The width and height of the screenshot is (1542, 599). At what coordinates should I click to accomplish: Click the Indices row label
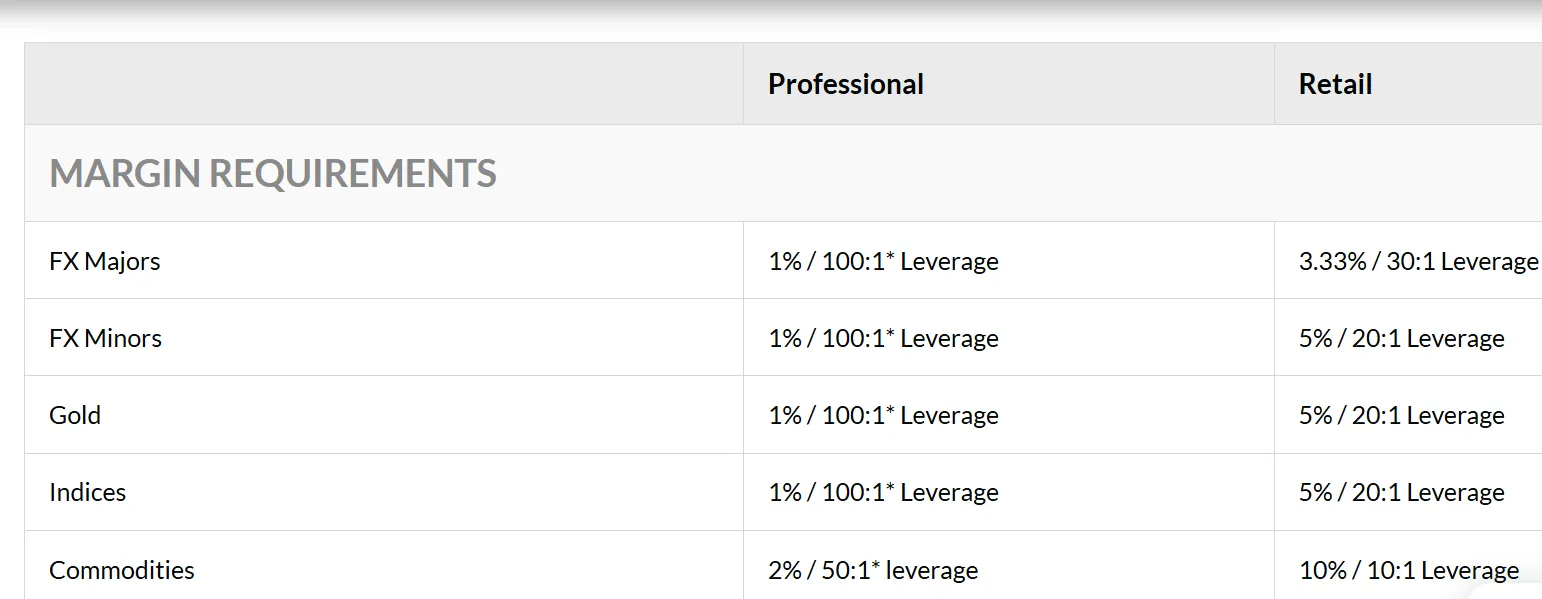(88, 492)
